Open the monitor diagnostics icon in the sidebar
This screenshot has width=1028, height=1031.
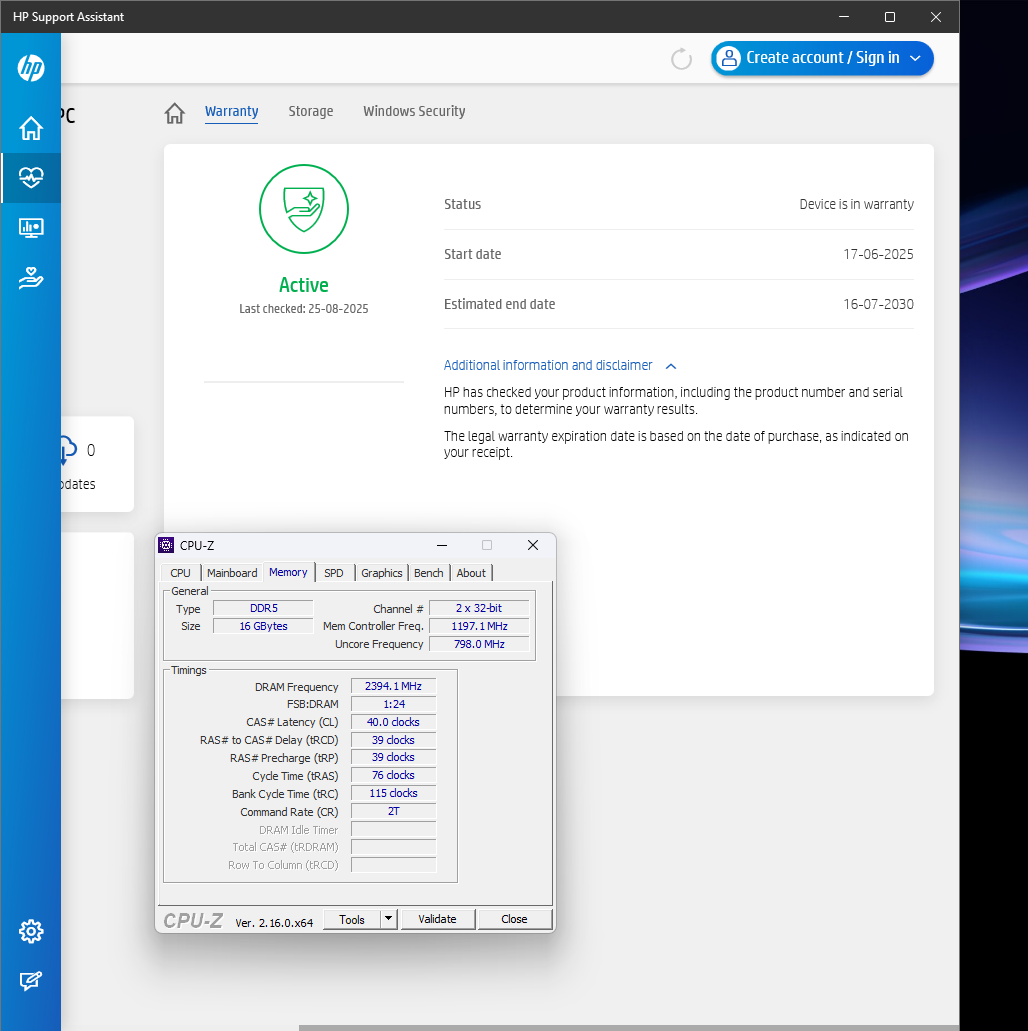(x=31, y=228)
